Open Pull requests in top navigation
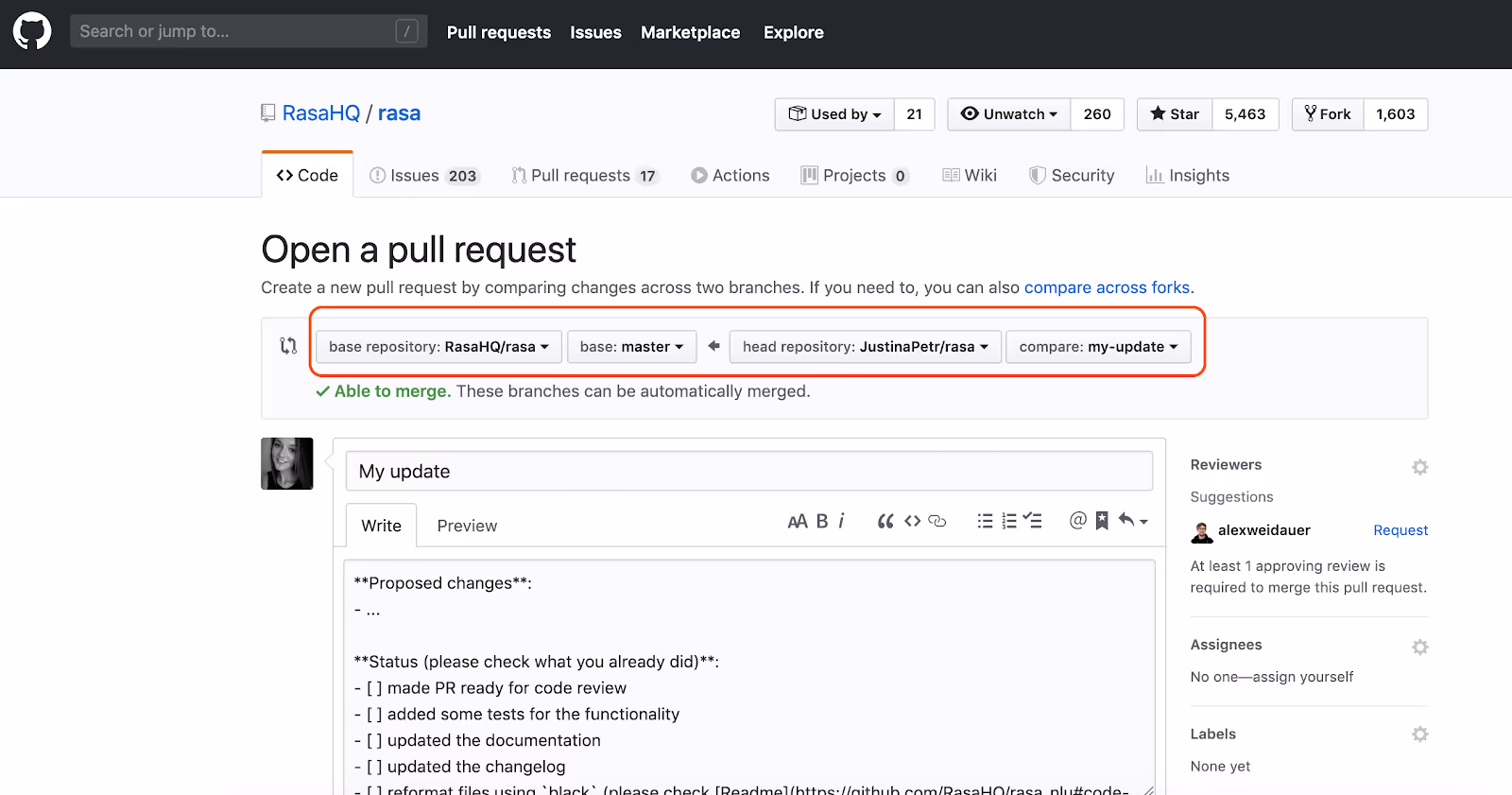This screenshot has width=1512, height=795. (x=498, y=32)
